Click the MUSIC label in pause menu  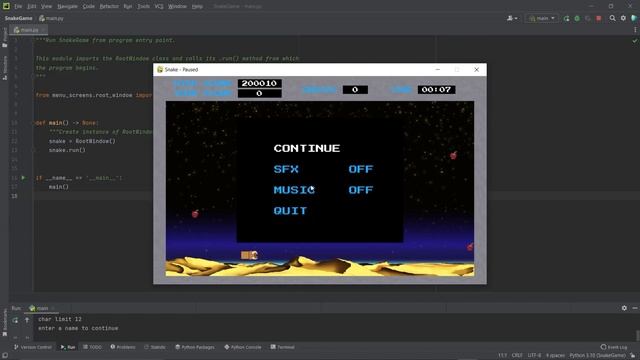pyautogui.click(x=294, y=190)
